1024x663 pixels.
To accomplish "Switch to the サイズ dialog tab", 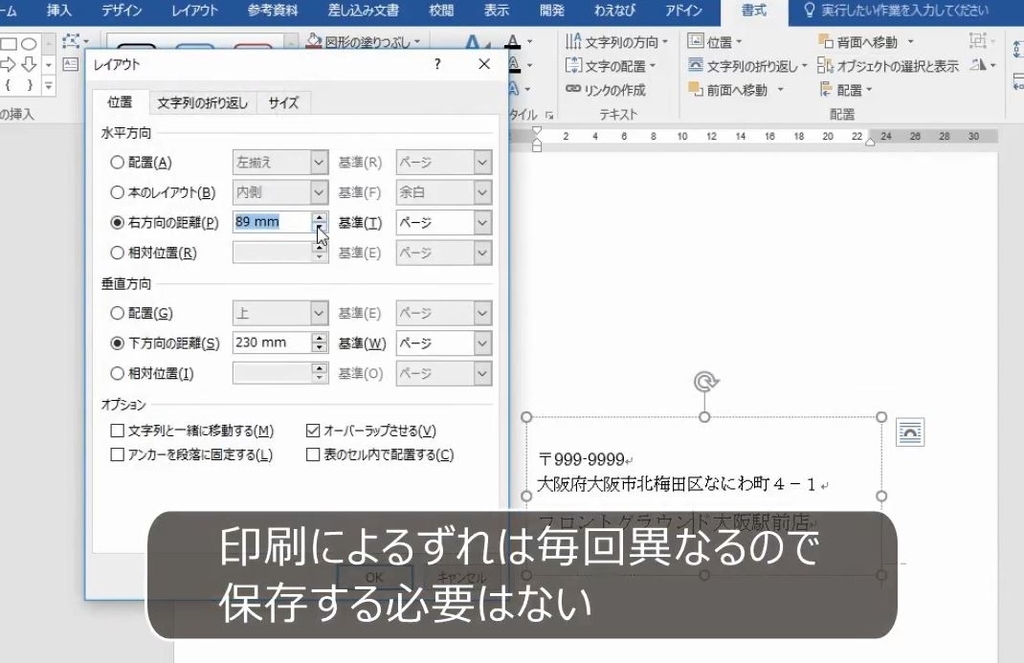I will click(283, 103).
